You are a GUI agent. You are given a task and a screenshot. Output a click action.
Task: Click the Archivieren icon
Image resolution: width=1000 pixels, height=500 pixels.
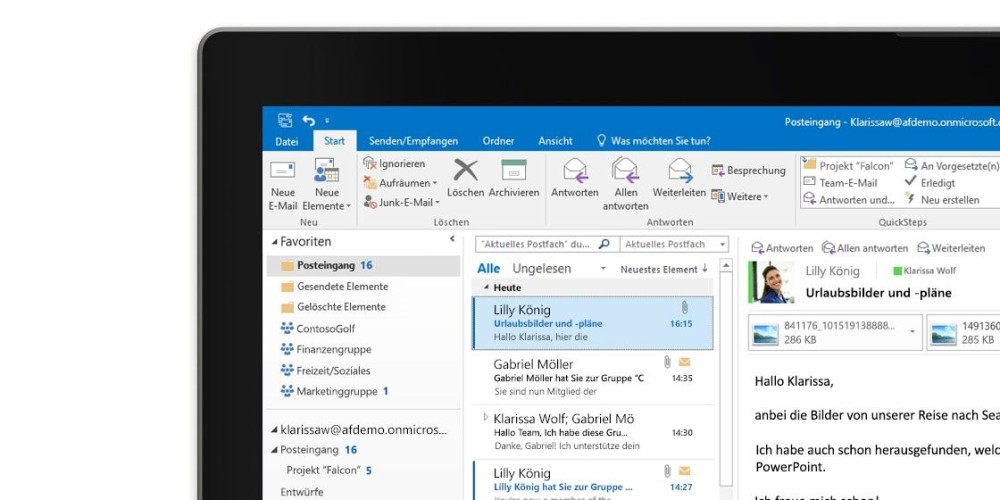[513, 170]
